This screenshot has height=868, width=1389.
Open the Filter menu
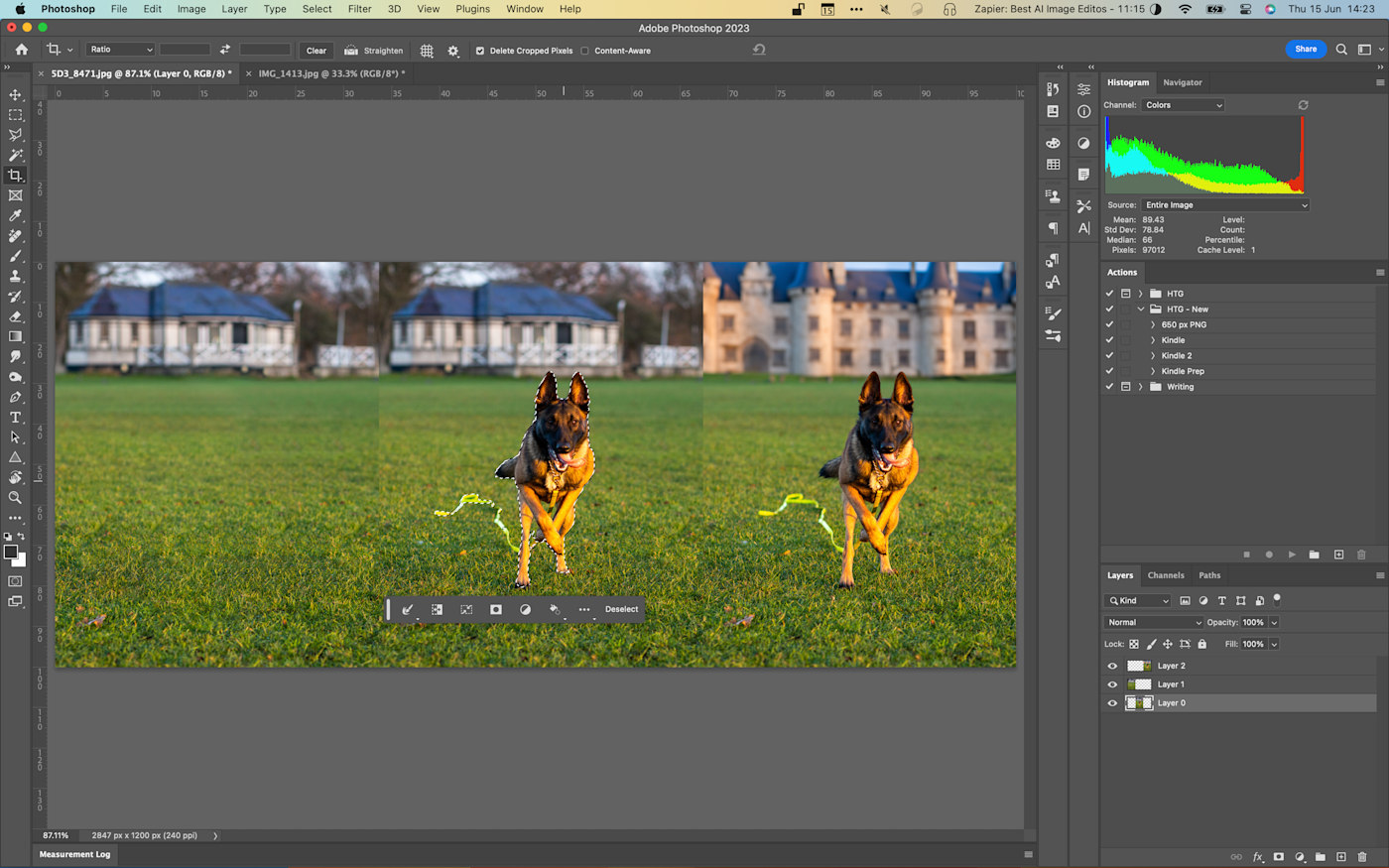(359, 9)
